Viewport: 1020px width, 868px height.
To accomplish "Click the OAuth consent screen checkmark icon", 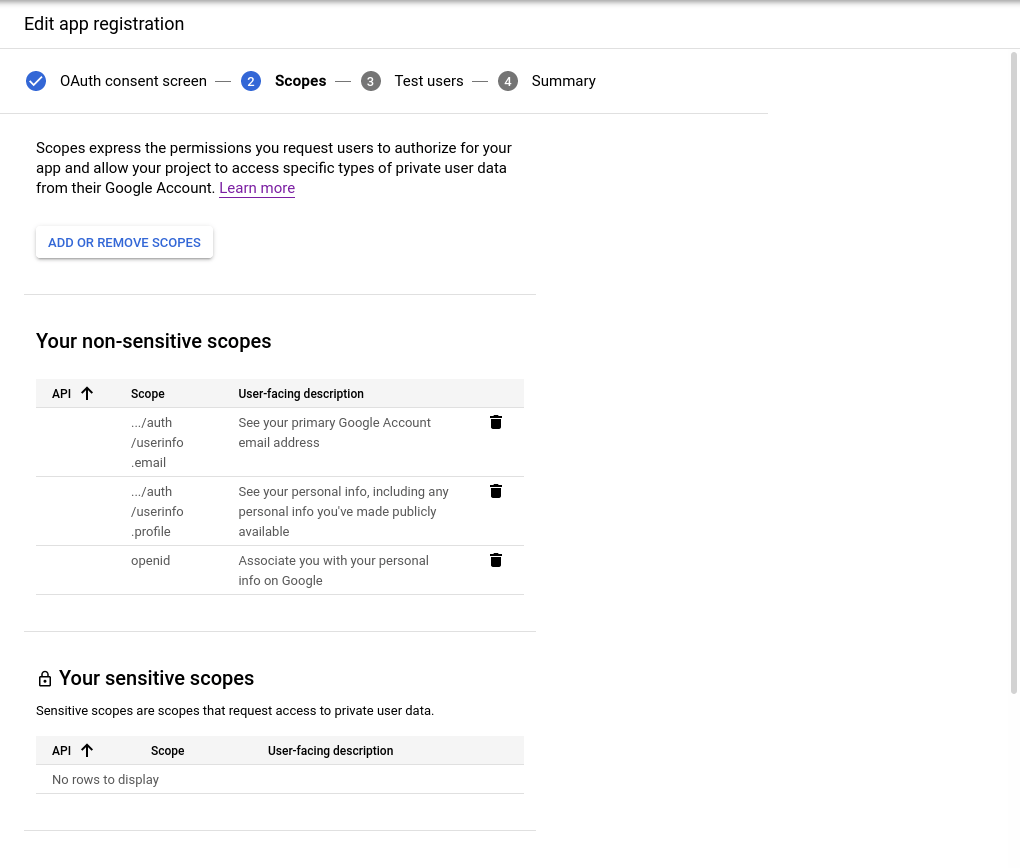I will pos(36,81).
